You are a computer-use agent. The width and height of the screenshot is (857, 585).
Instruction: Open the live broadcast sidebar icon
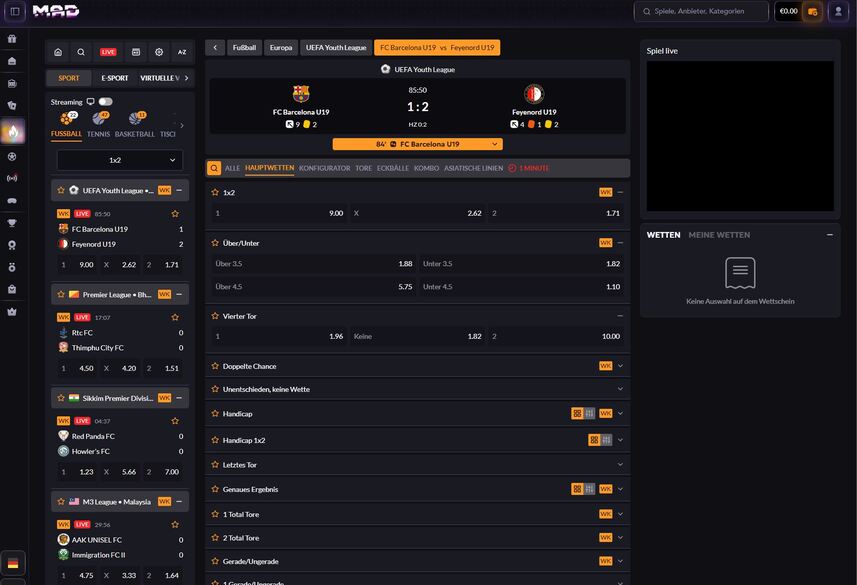[x=12, y=178]
